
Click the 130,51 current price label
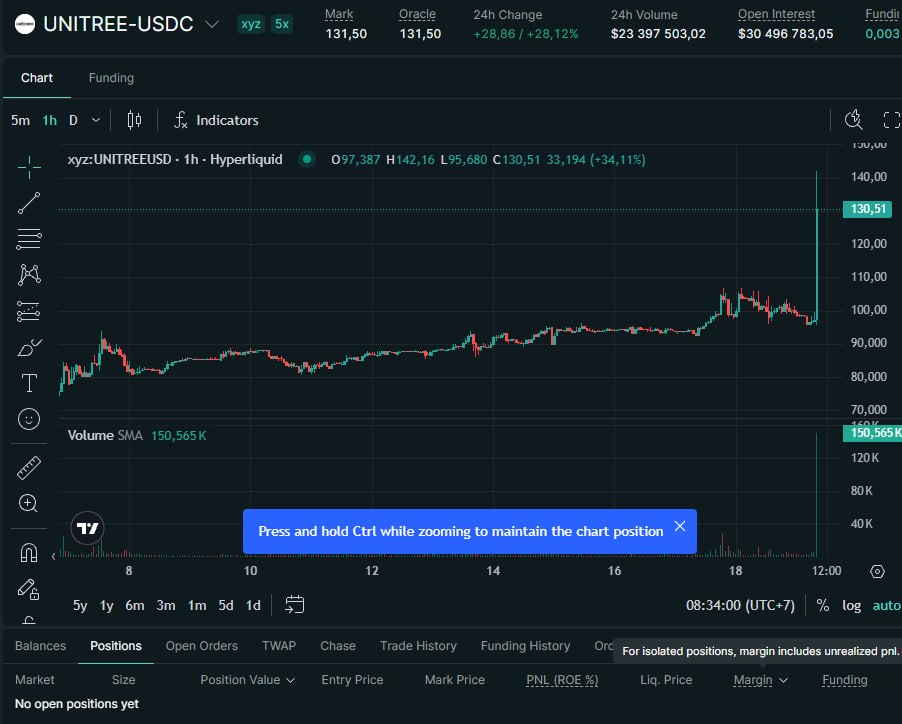[867, 209]
